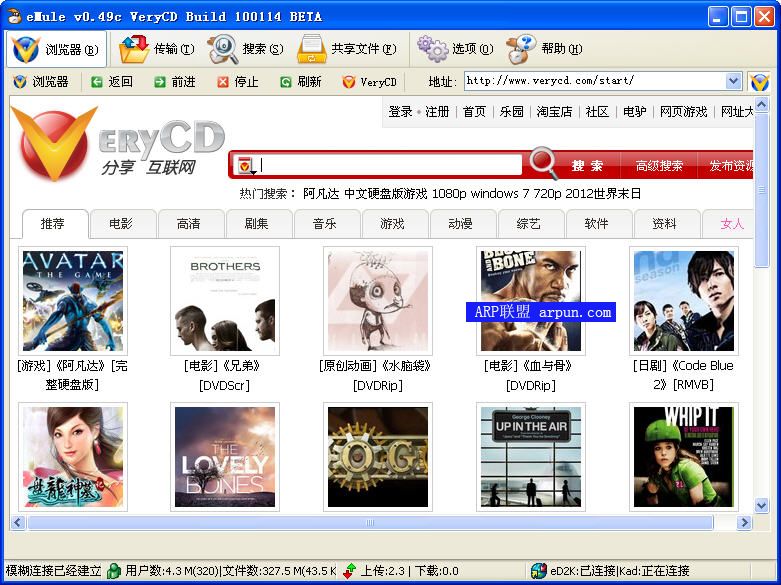Open 高级搜索 advanced search

659,165
